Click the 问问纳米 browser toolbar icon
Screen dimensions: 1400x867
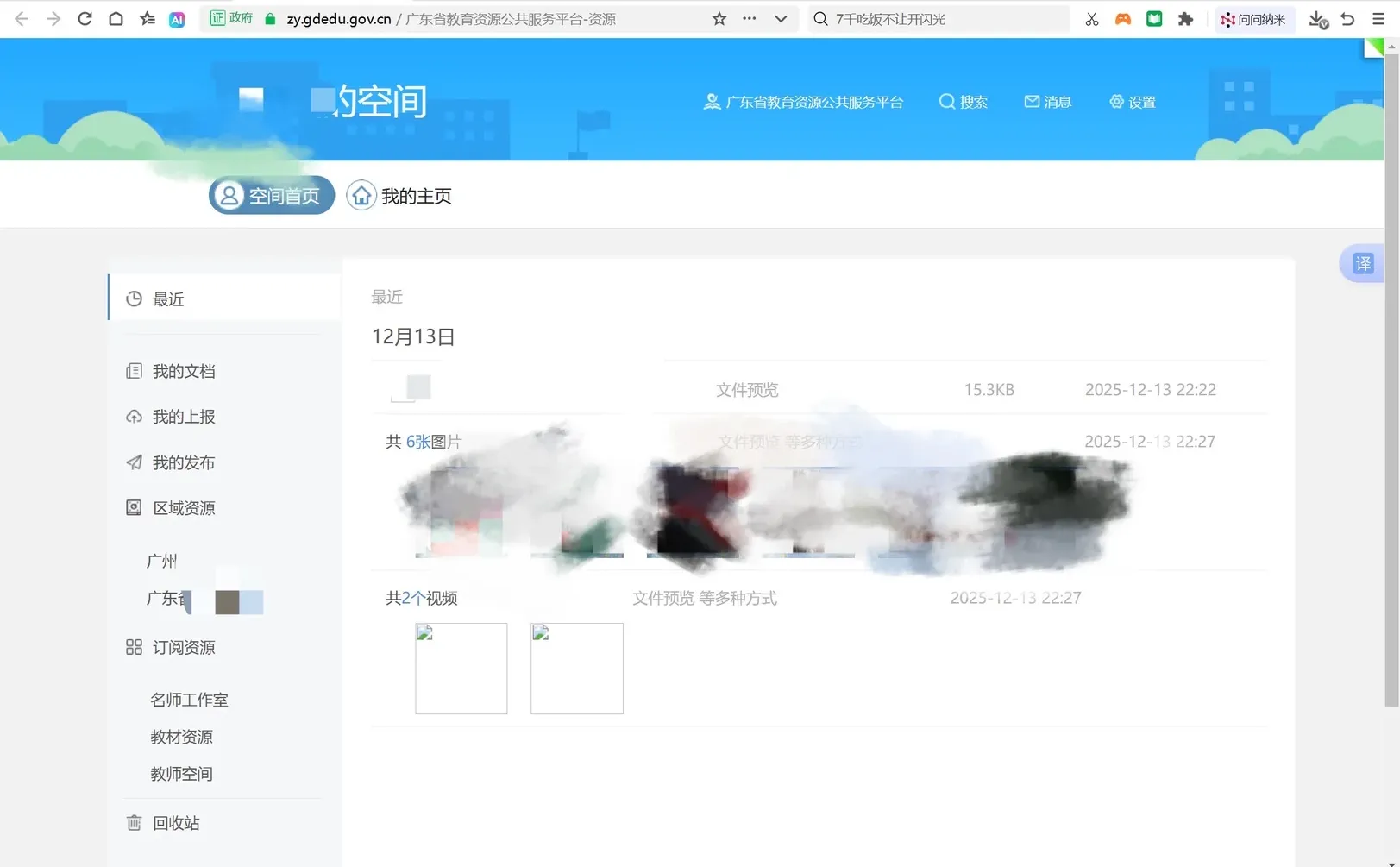pos(1255,18)
